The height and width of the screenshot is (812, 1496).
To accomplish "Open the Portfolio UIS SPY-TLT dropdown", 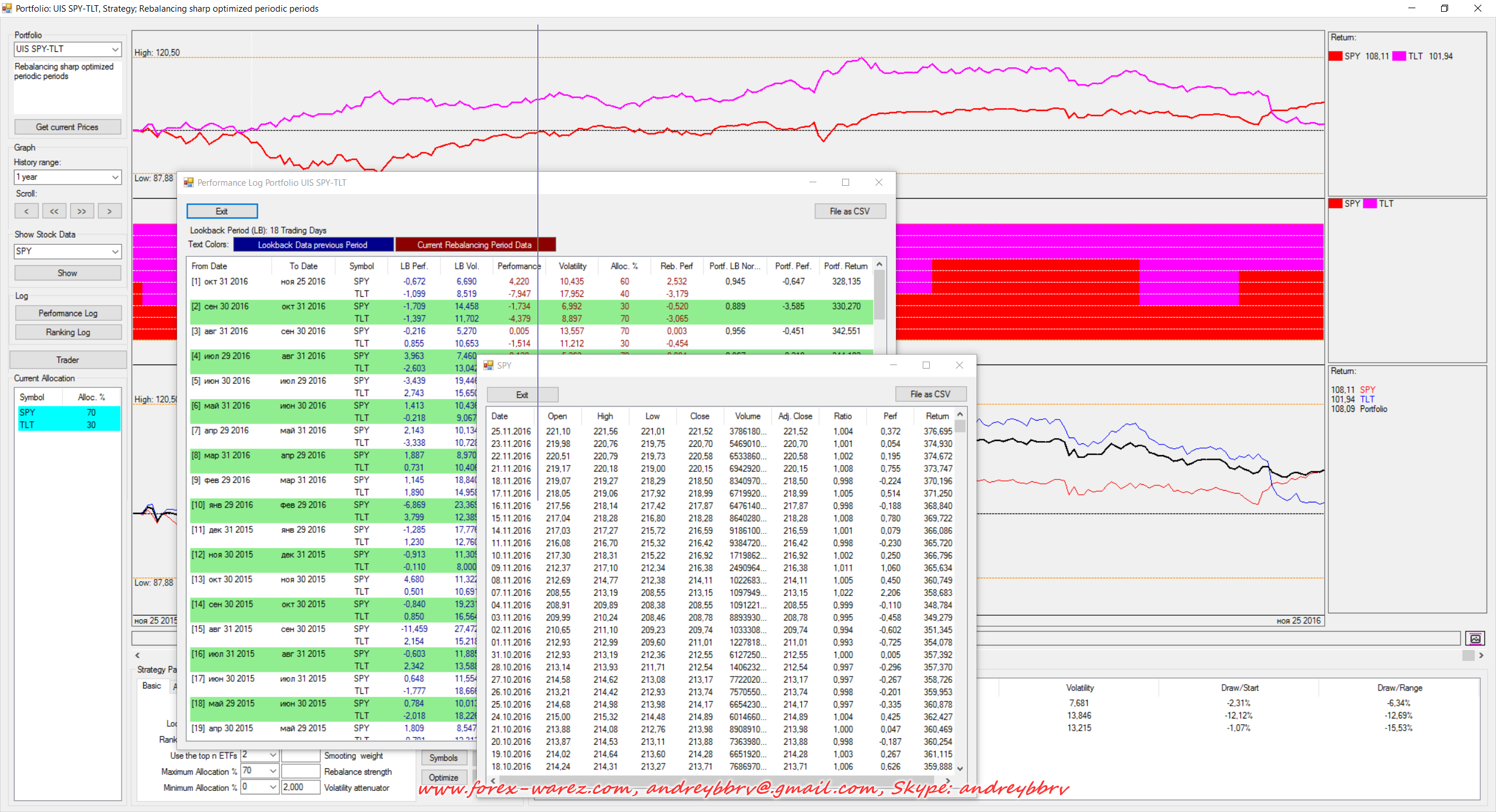I will (x=115, y=49).
